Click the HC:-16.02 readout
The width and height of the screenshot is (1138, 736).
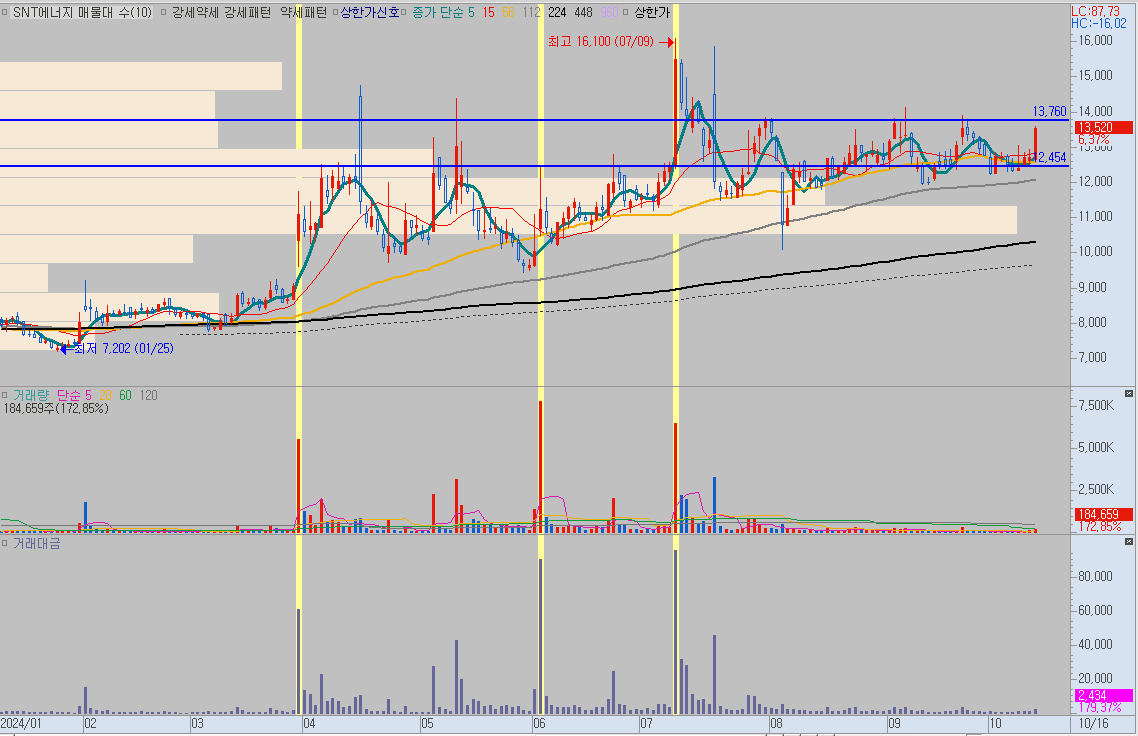(x=1099, y=23)
